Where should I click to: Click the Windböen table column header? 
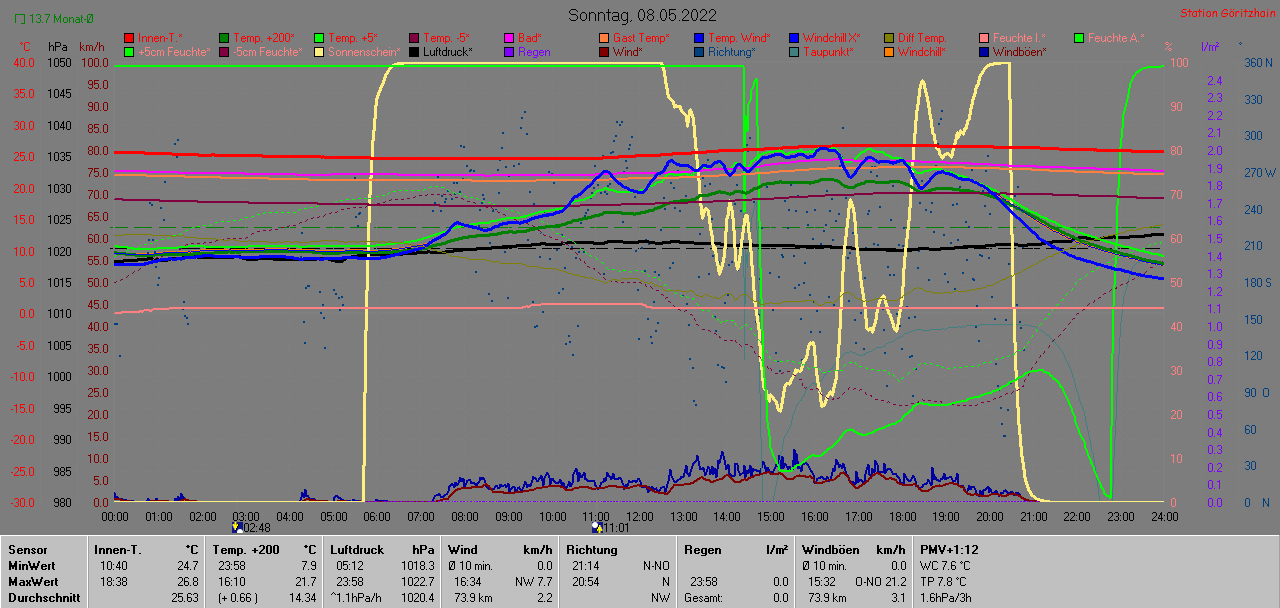(832, 550)
